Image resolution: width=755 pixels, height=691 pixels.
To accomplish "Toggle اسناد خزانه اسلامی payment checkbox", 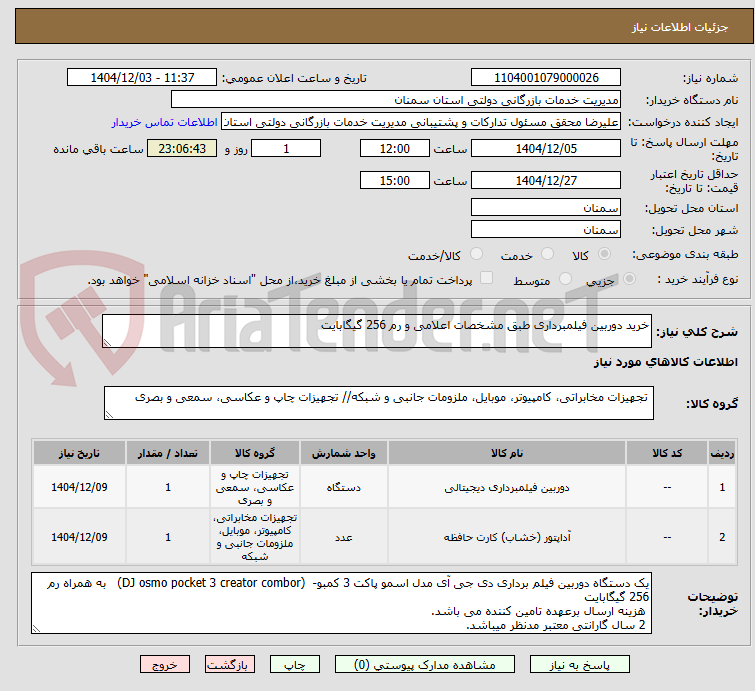I will coord(487,278).
